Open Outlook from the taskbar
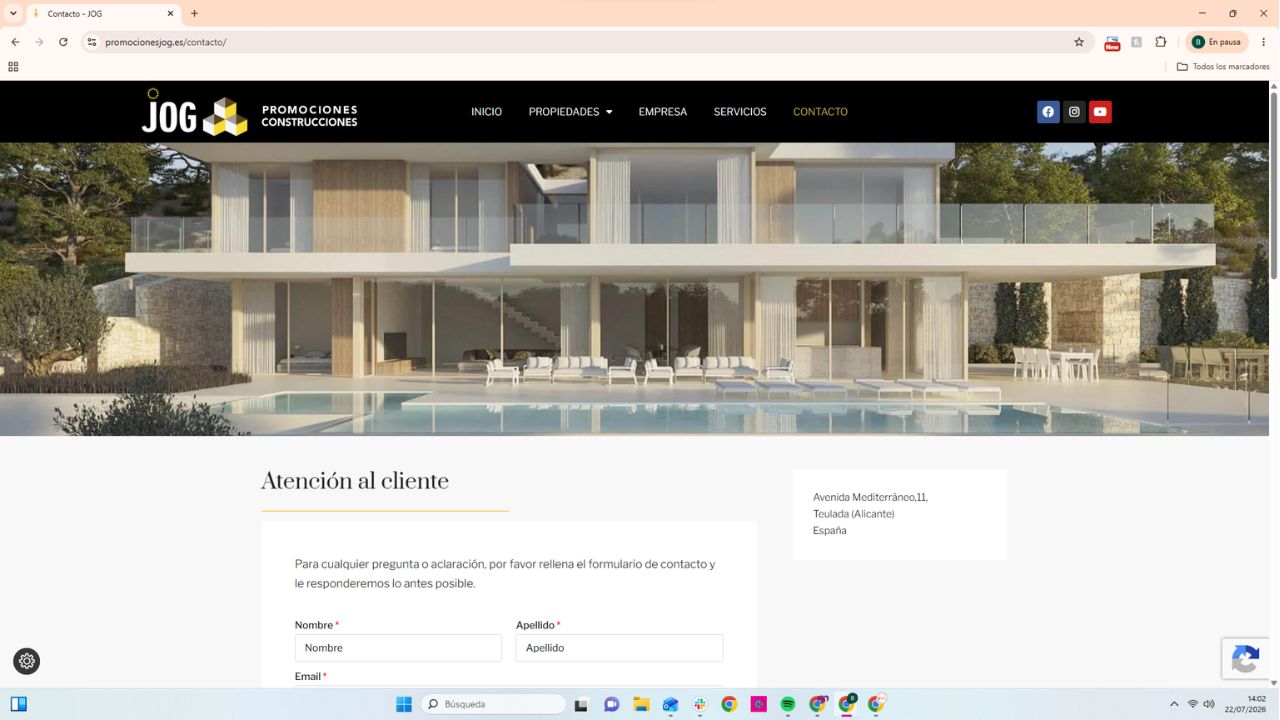The height and width of the screenshot is (720, 1280). tap(670, 704)
